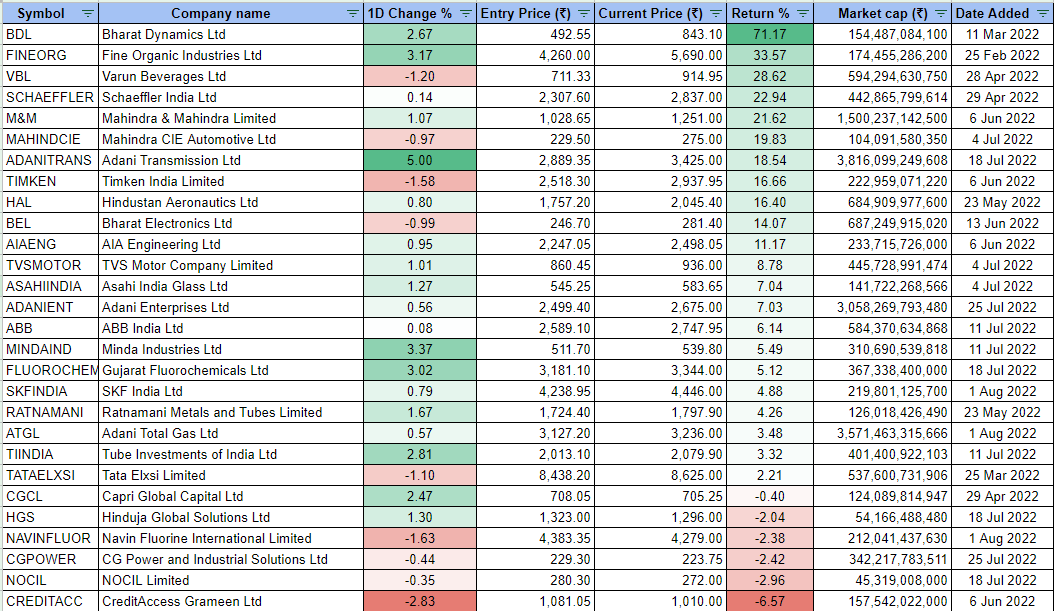
Task: Click the ADANIENT symbol cell
Action: pyautogui.click(x=50, y=307)
